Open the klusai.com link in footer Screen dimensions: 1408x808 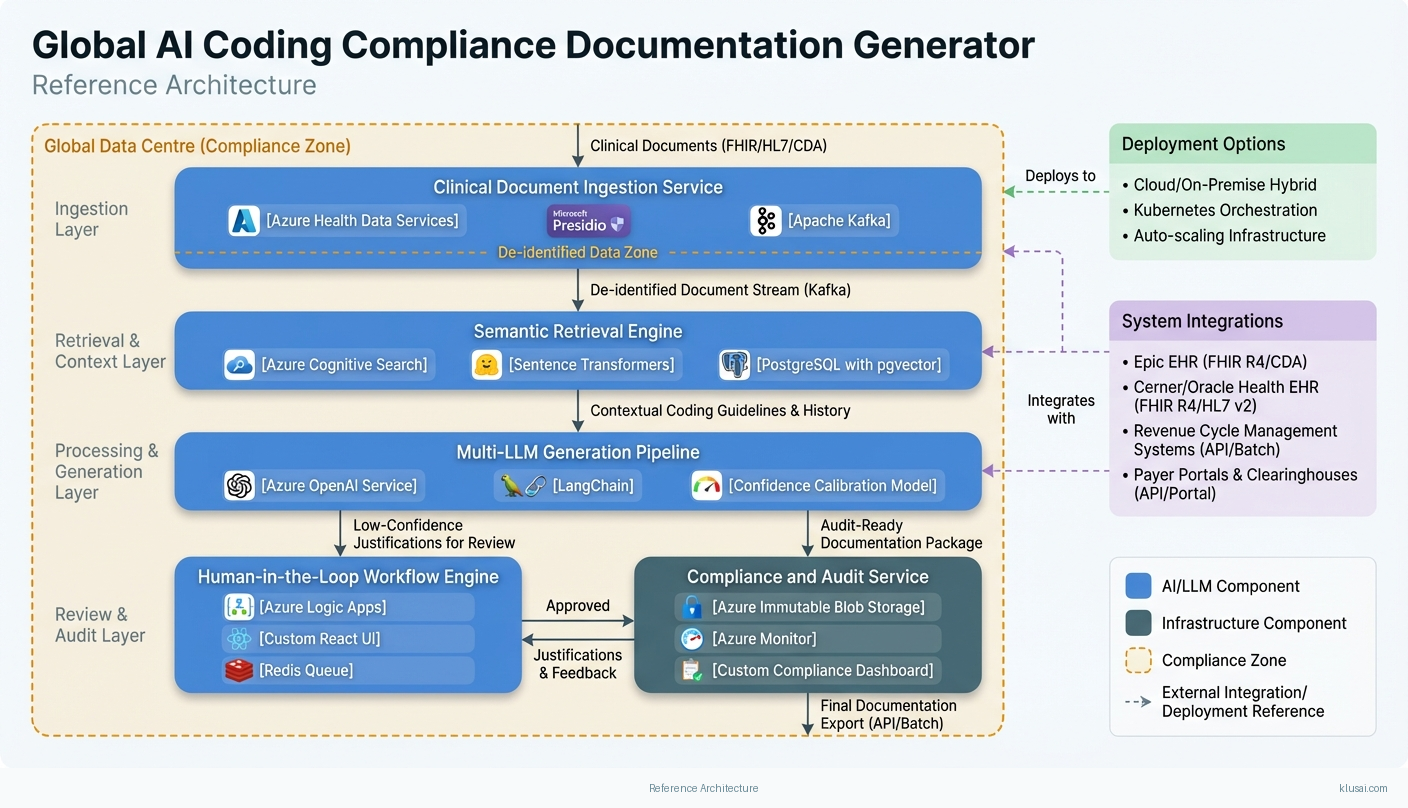1362,788
